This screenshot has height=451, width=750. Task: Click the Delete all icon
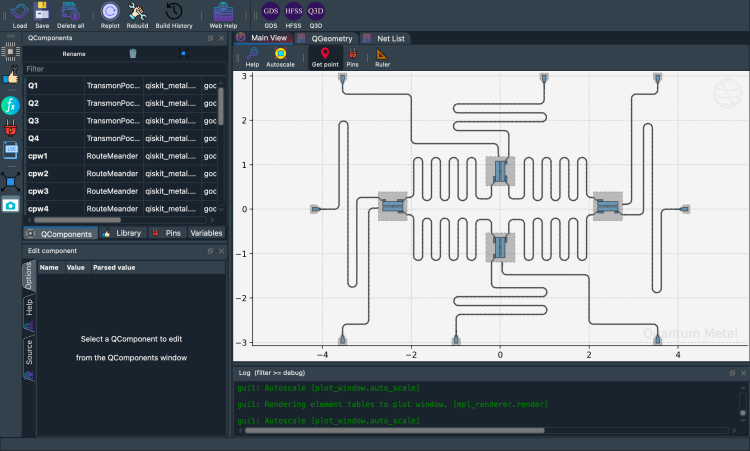pos(70,14)
